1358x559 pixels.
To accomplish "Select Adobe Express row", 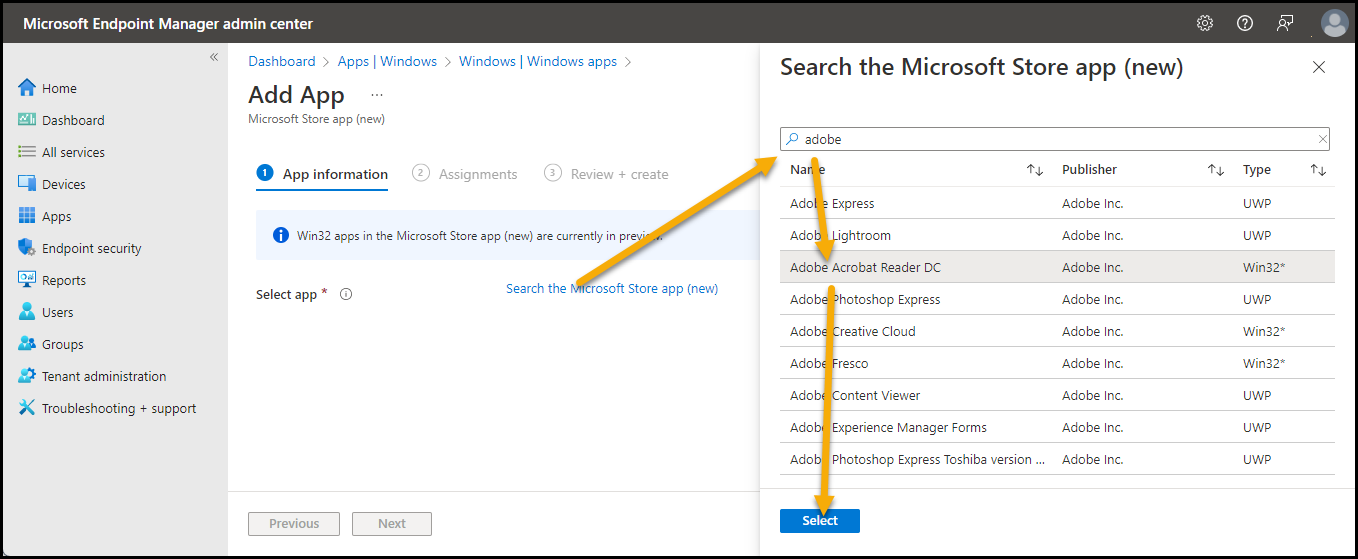I will [1057, 203].
